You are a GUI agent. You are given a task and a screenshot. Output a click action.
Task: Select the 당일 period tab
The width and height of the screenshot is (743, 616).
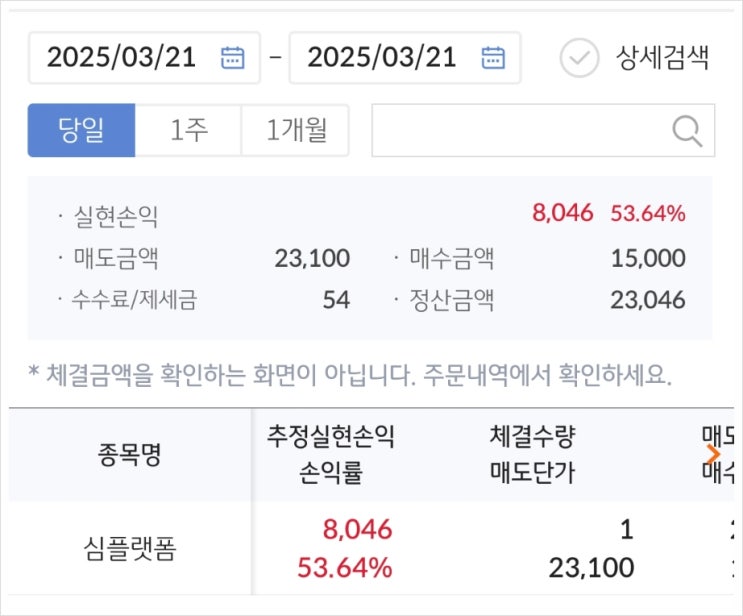(x=81, y=130)
